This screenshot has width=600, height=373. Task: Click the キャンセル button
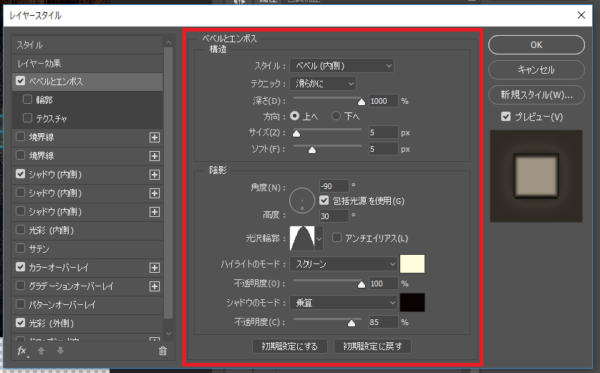coord(536,70)
